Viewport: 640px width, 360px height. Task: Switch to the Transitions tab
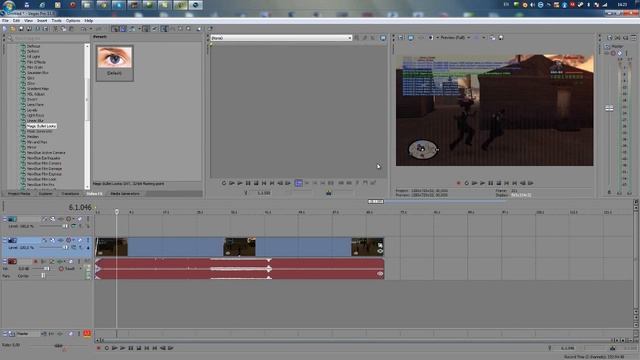70,193
